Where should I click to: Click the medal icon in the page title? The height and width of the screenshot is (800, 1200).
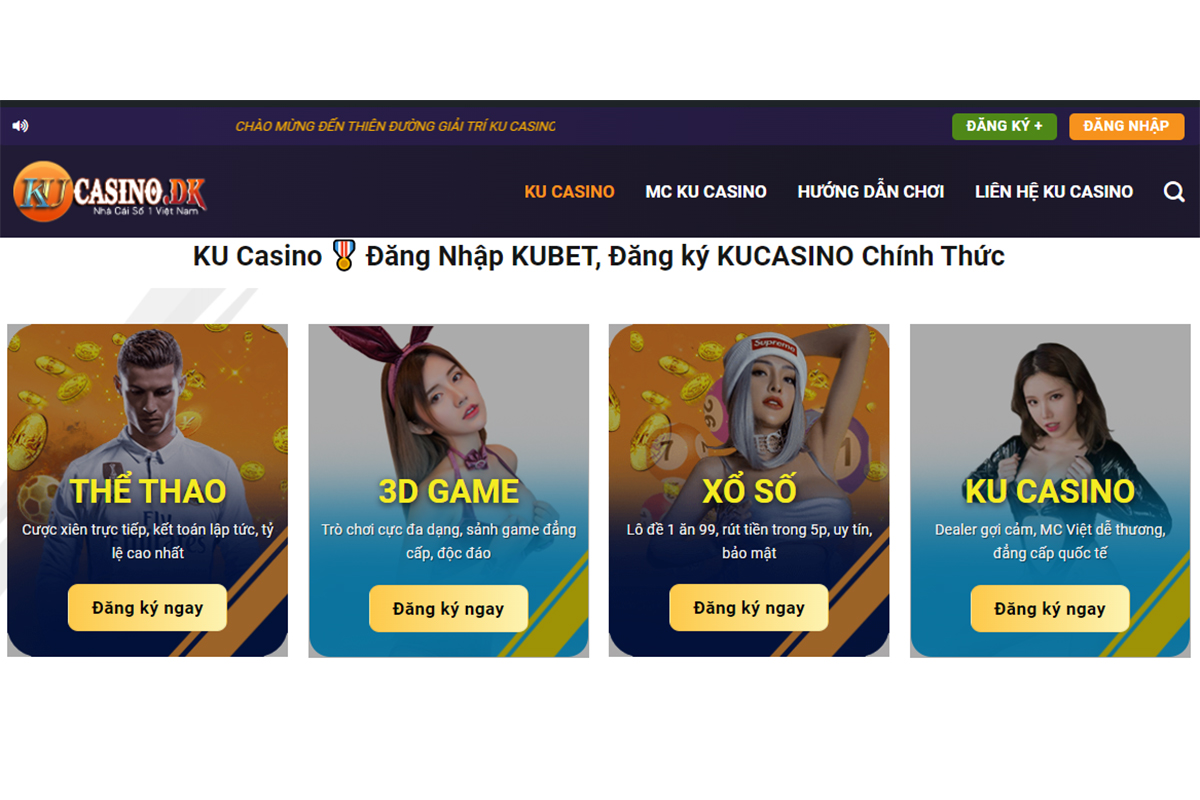pyautogui.click(x=344, y=257)
